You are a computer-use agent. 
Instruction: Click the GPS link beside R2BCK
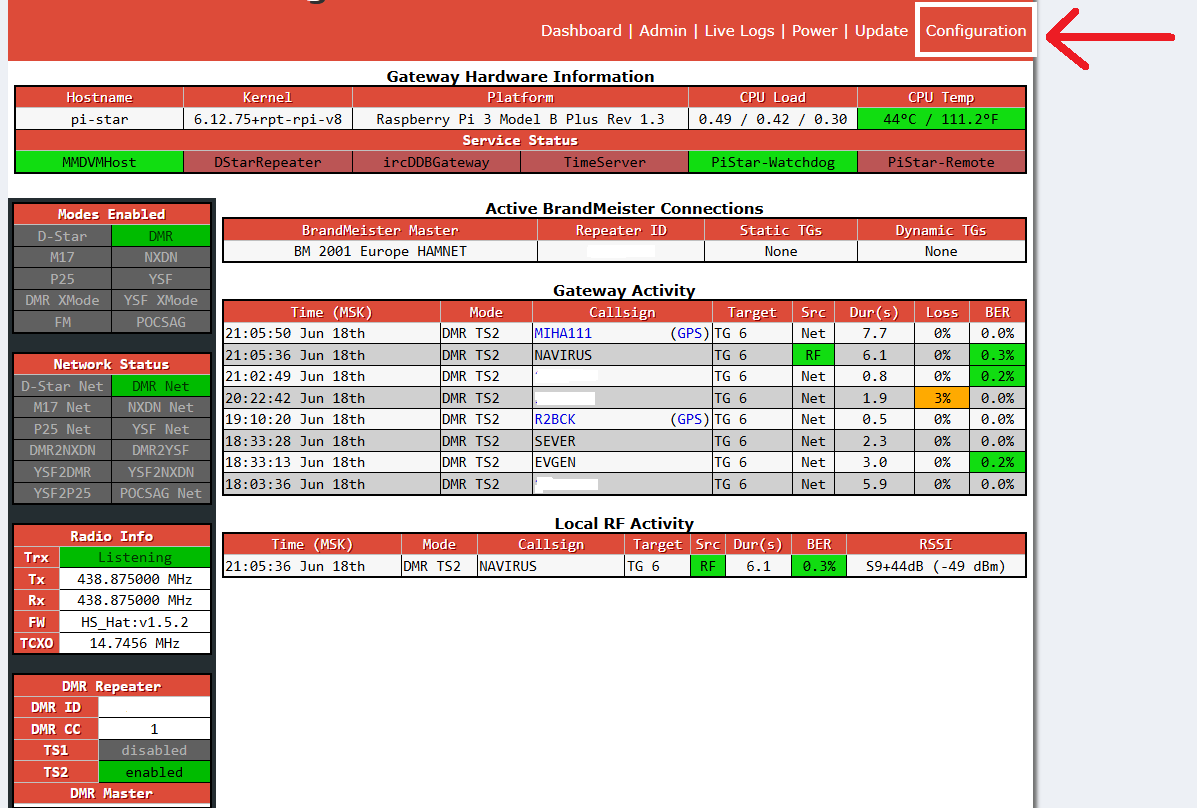[689, 419]
